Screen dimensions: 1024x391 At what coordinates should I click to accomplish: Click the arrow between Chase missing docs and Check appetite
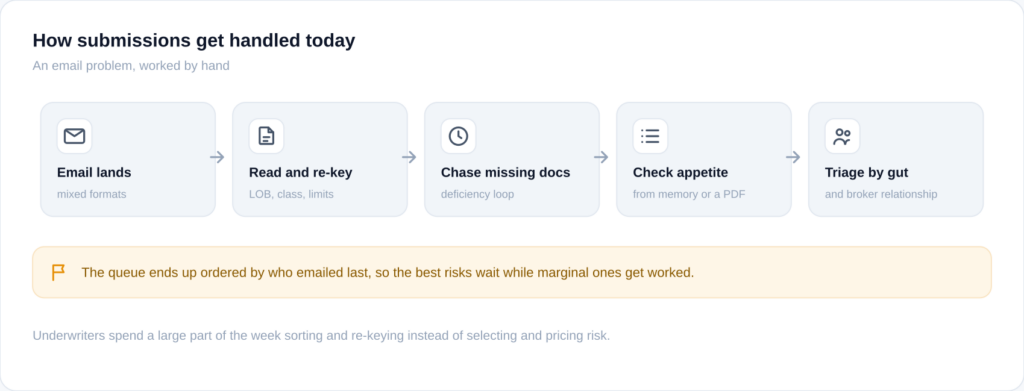(601, 157)
